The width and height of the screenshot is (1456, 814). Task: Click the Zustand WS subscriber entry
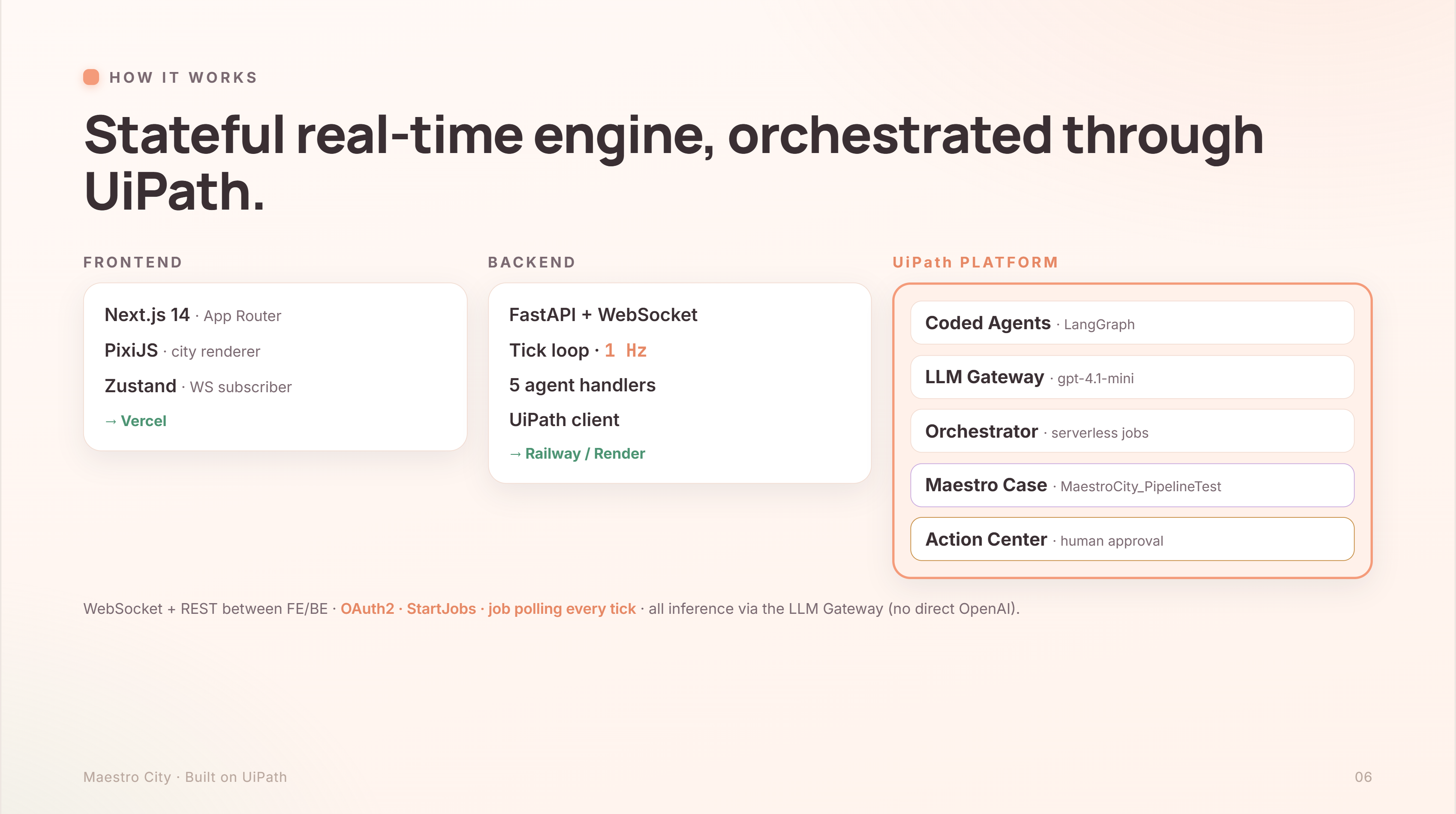tap(198, 386)
